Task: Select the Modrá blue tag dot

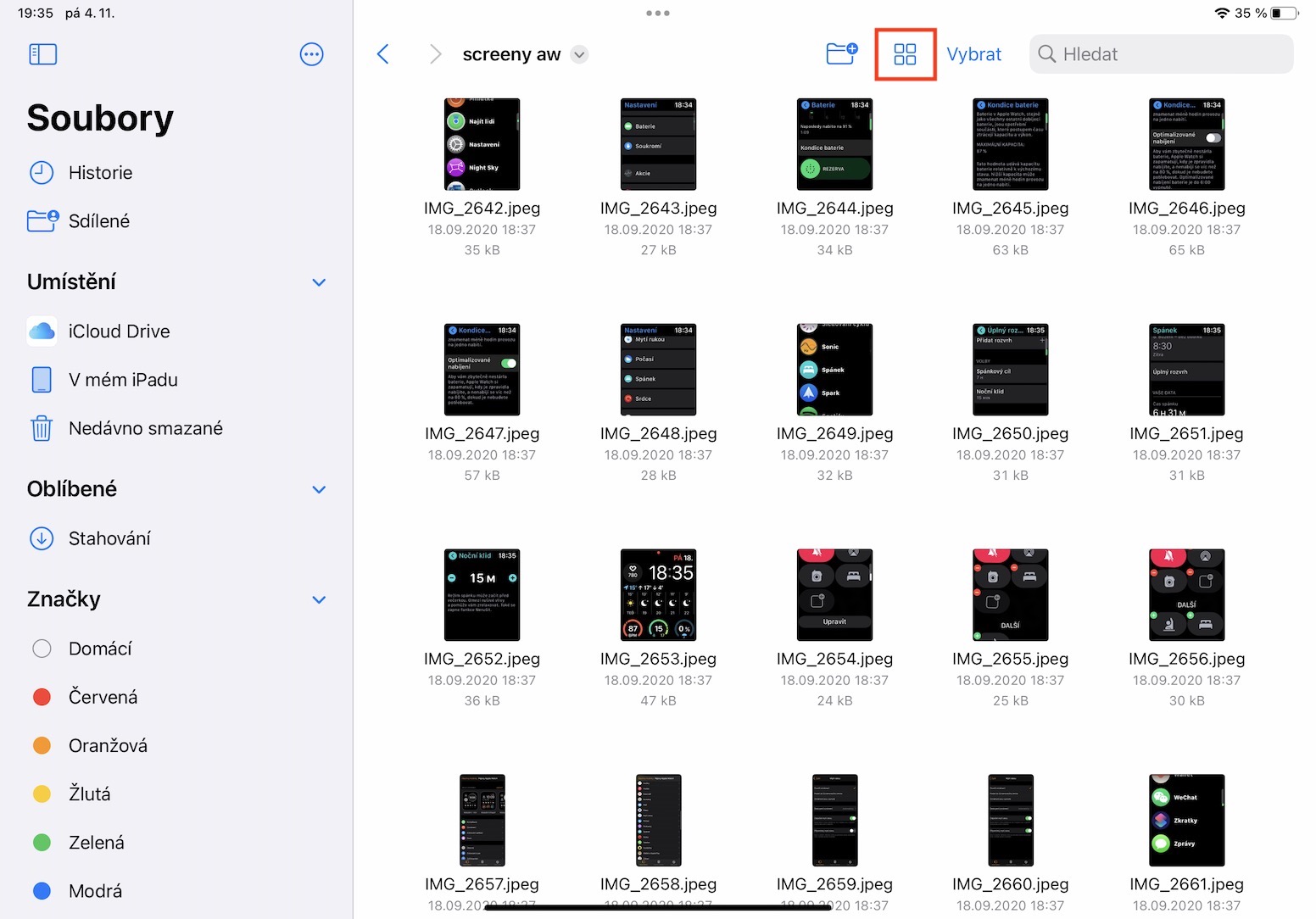Action: (x=42, y=891)
